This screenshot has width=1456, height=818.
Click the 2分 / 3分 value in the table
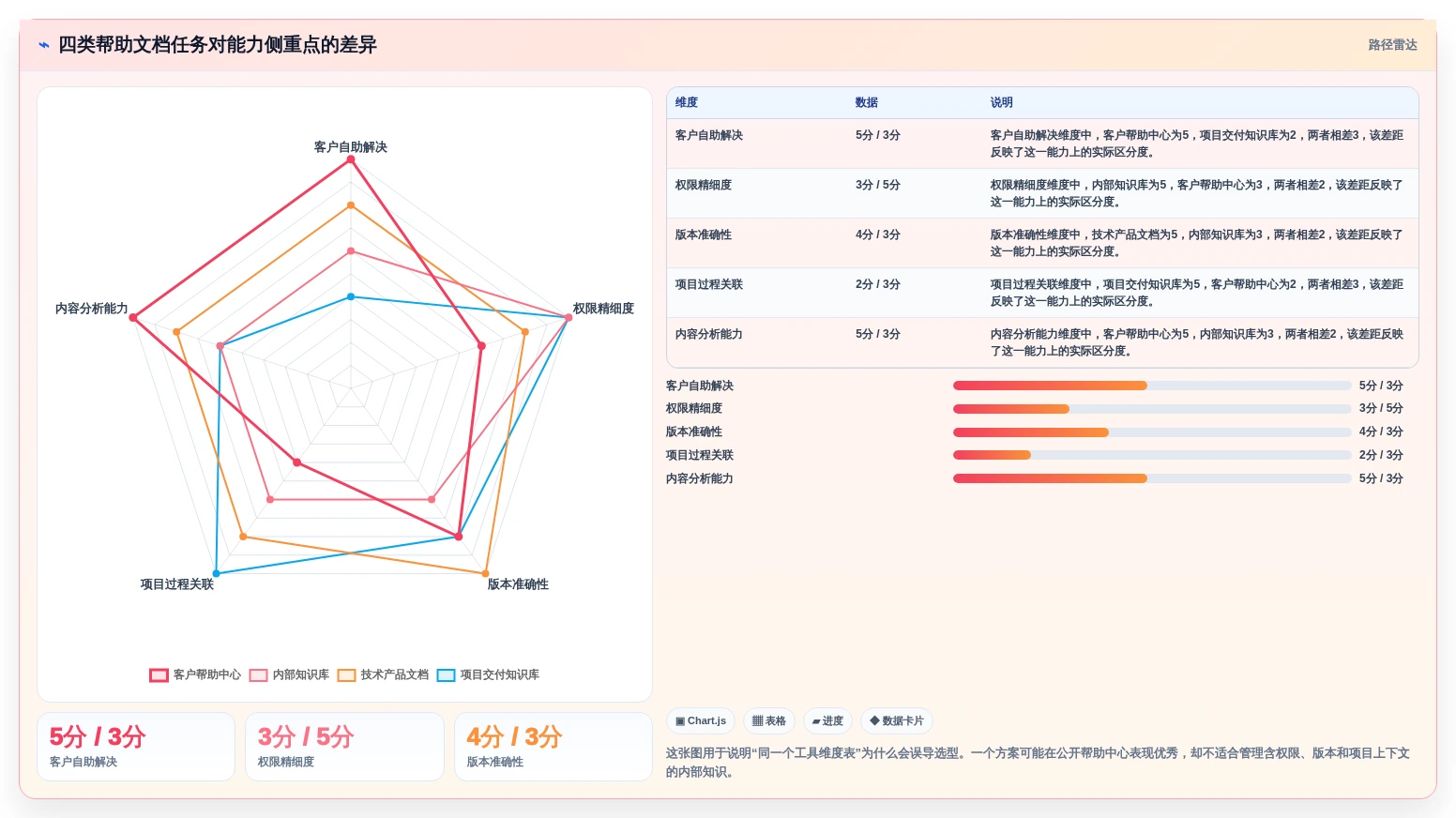click(x=878, y=285)
